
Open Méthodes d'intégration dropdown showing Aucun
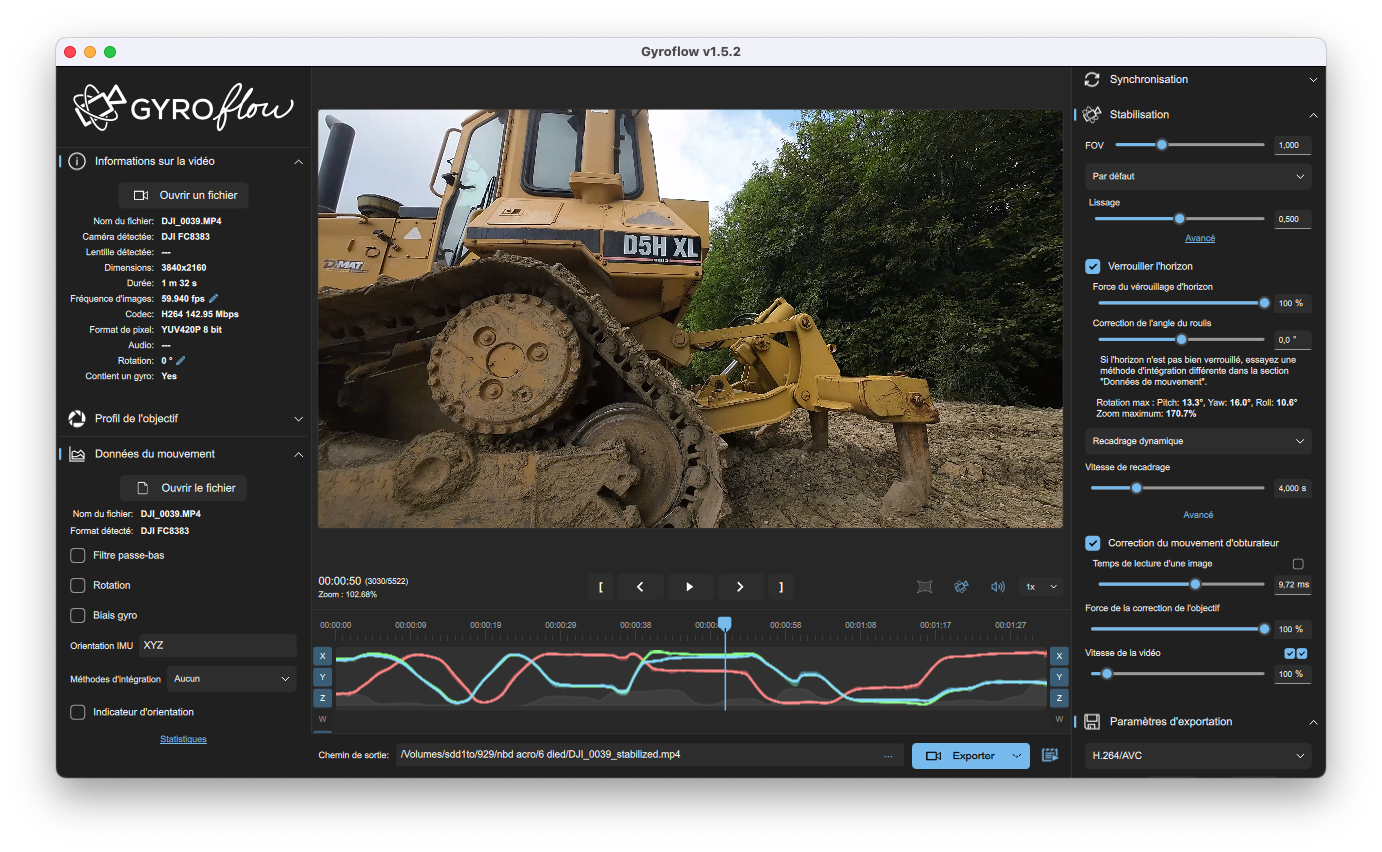[x=232, y=679]
